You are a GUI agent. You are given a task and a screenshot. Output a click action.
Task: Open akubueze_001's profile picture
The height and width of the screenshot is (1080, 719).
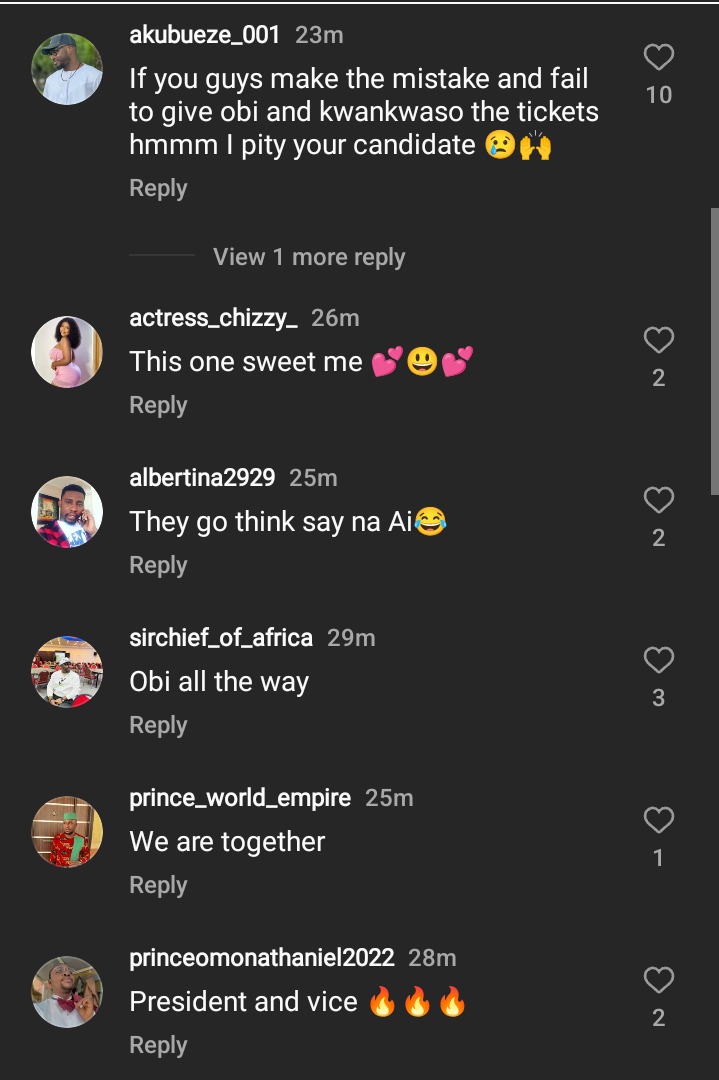(x=67, y=69)
